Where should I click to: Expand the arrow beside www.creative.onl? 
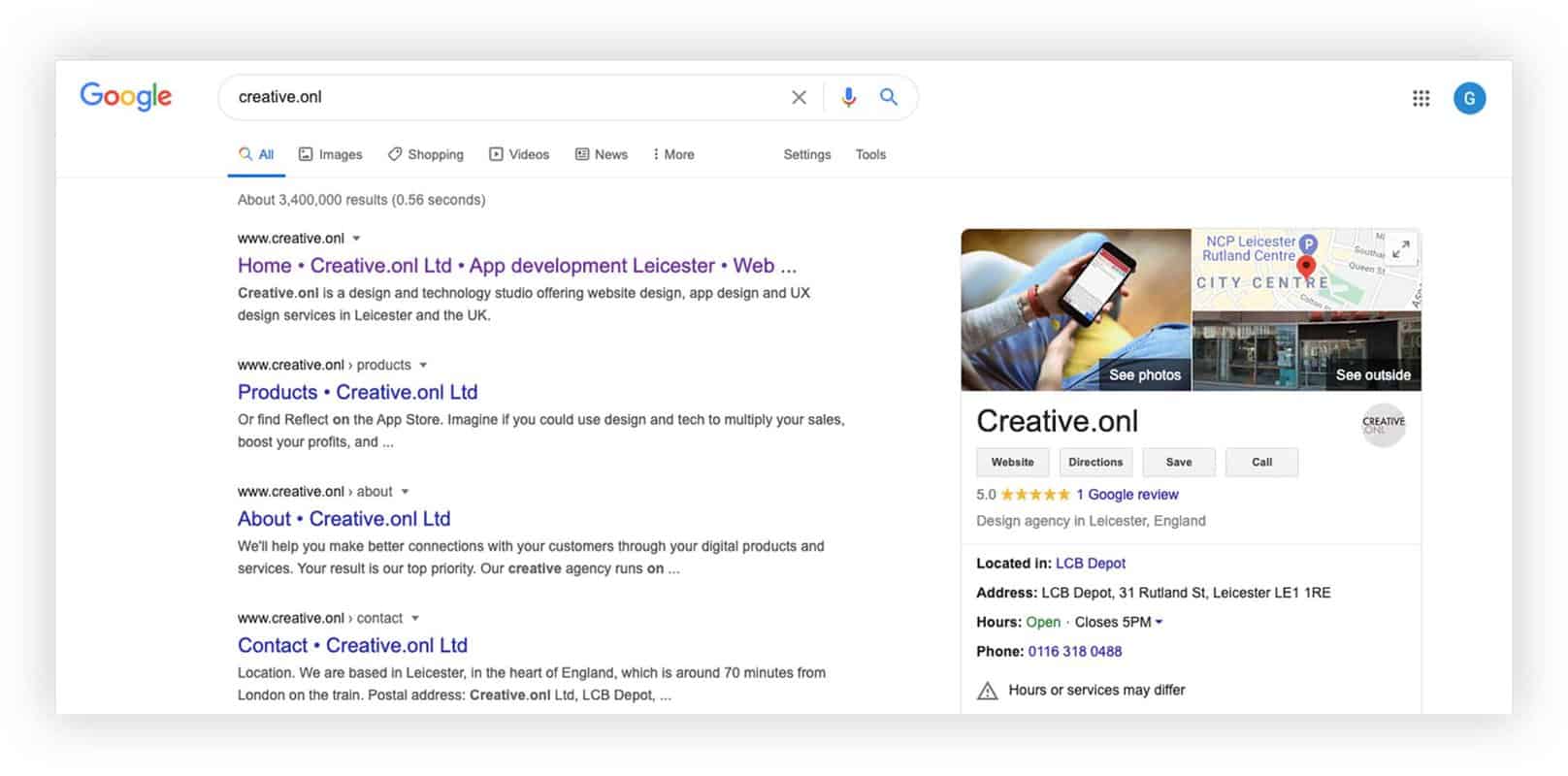pyautogui.click(x=356, y=239)
